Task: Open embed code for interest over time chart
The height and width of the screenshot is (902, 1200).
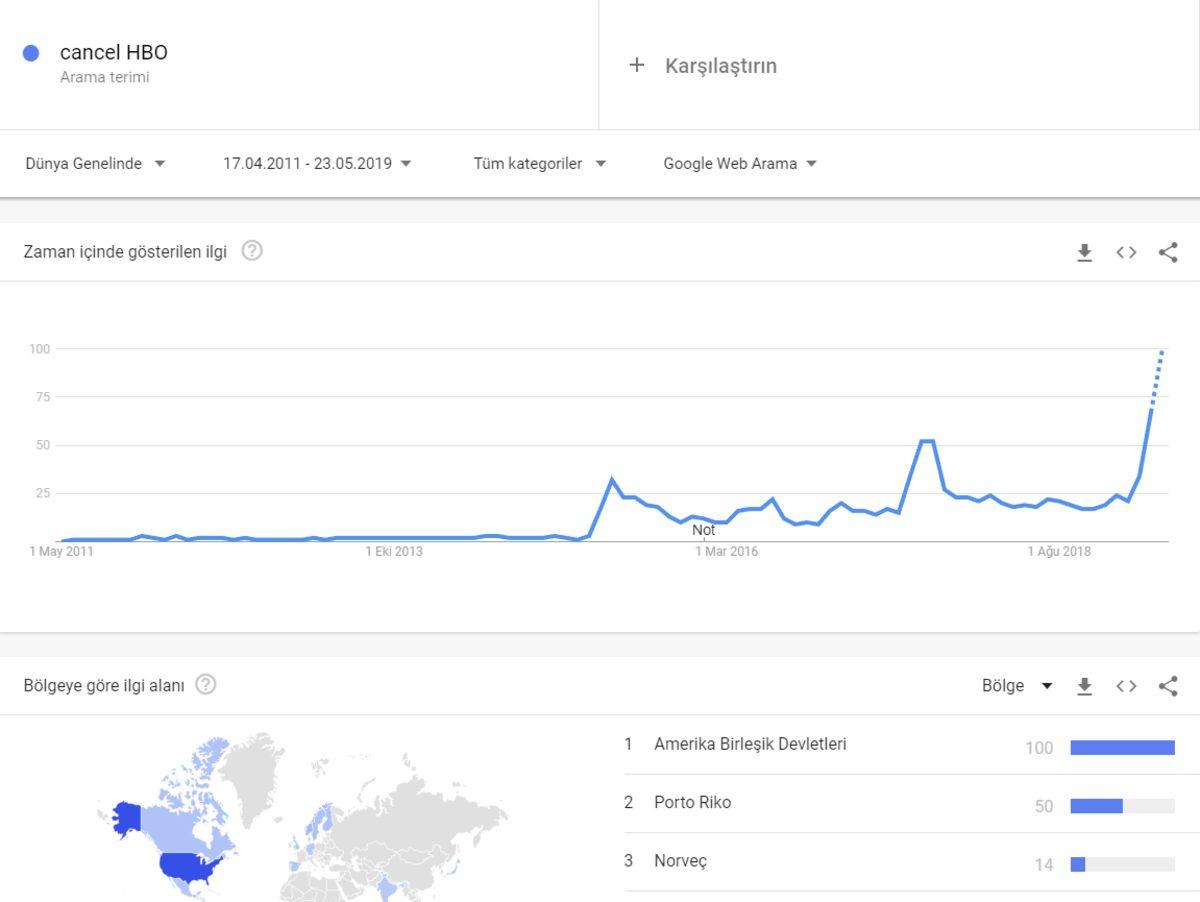Action: [x=1126, y=253]
